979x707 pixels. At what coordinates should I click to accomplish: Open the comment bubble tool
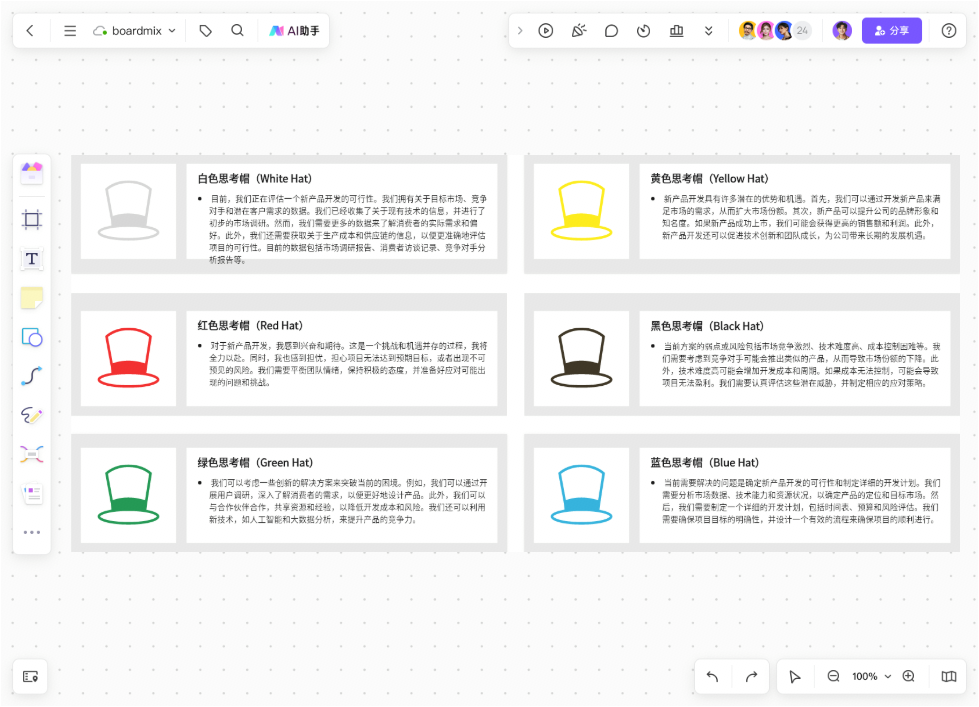[x=611, y=31]
